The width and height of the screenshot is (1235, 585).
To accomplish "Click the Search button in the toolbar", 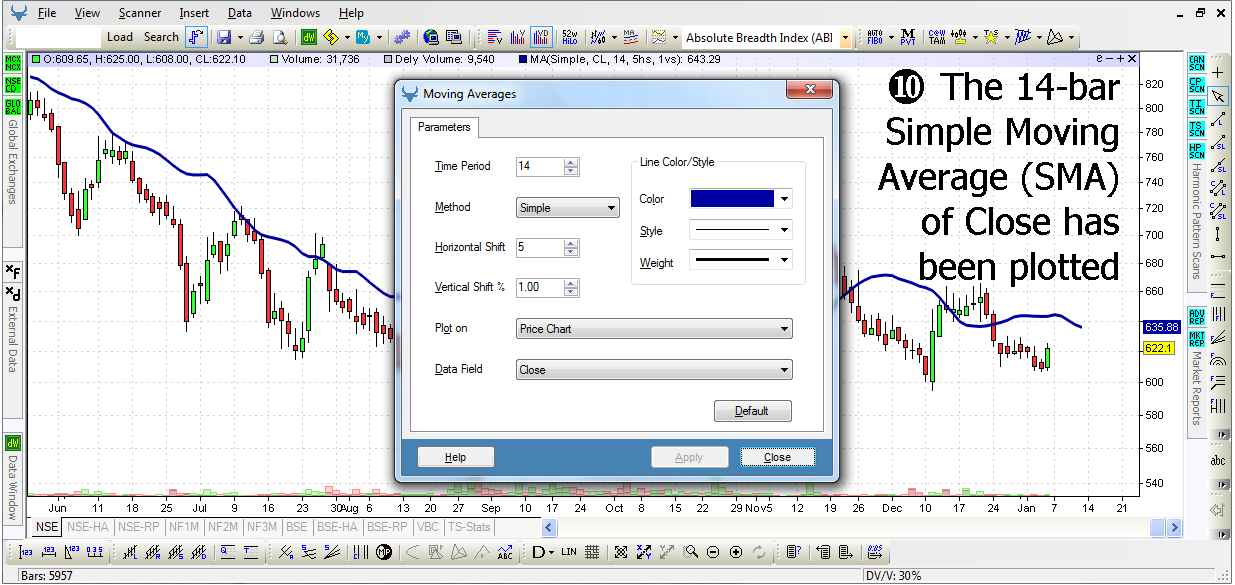I will [x=161, y=37].
